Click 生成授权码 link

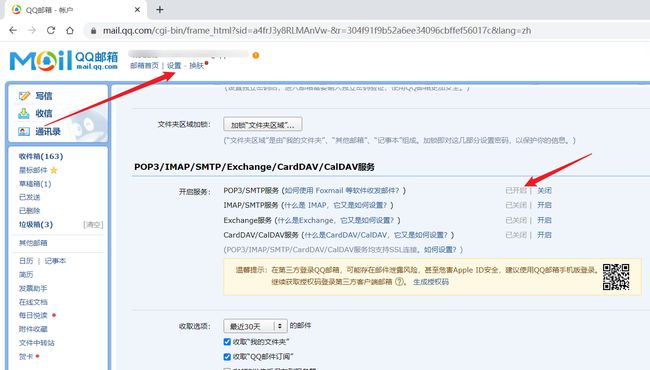(431, 282)
